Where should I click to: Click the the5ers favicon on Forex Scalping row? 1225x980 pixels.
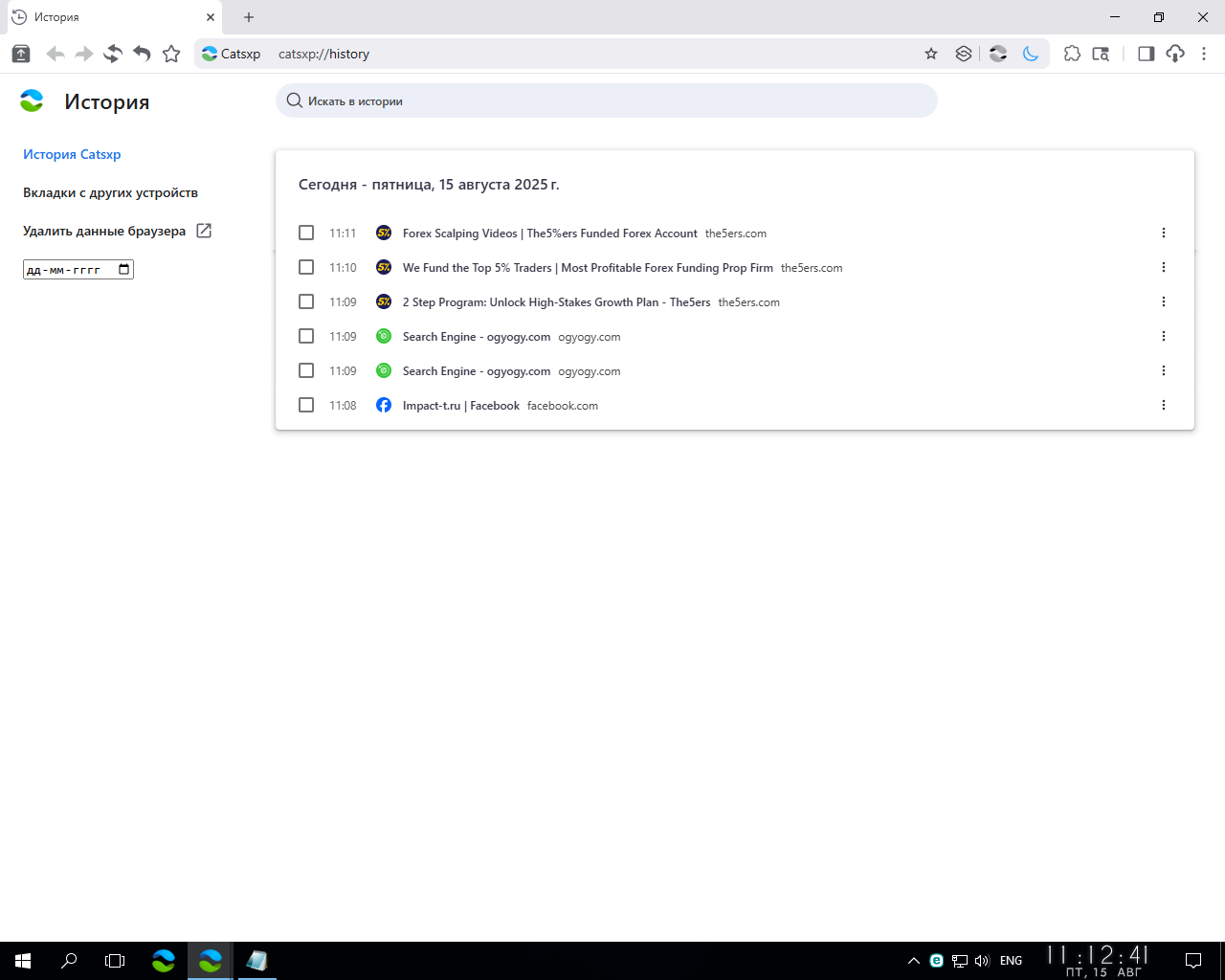pos(384,233)
